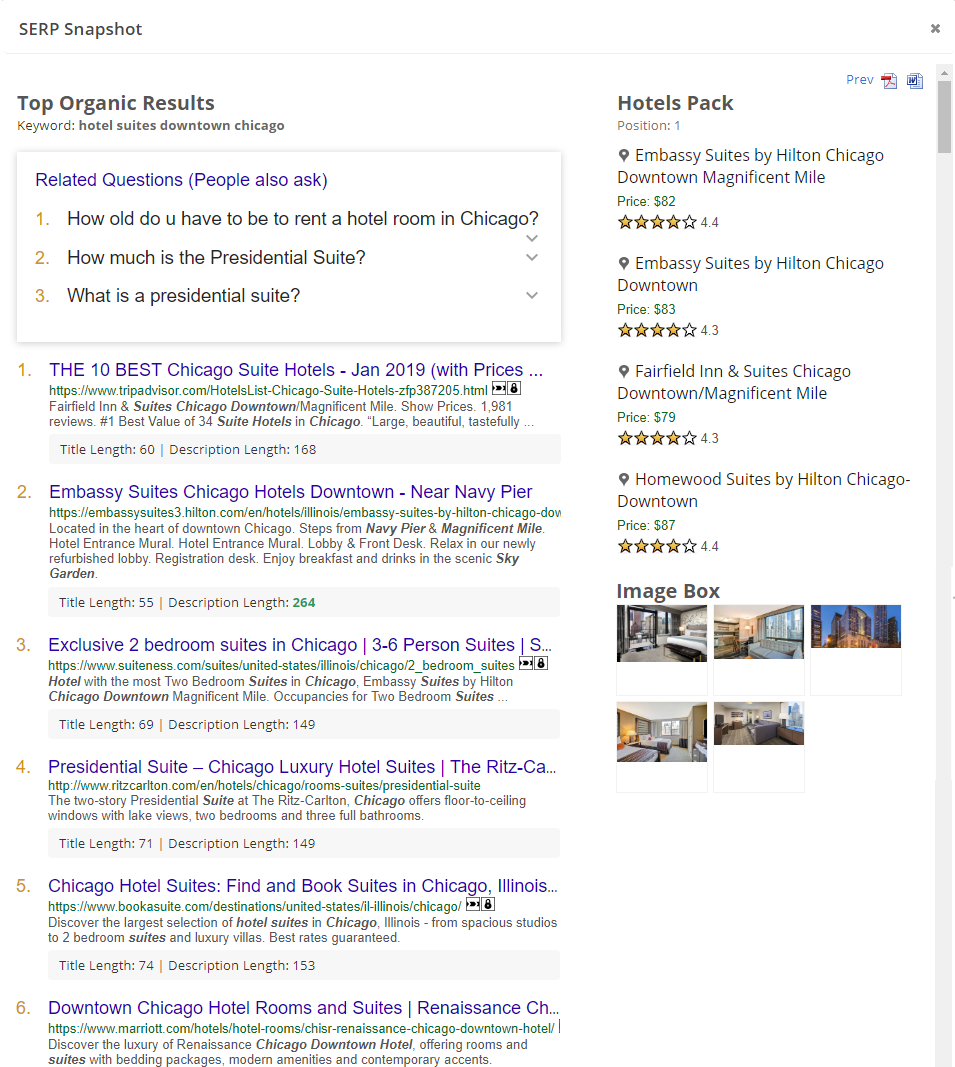
Task: Open Downtown Chicago Hotel Rooms Renaissance result
Action: click(304, 1007)
